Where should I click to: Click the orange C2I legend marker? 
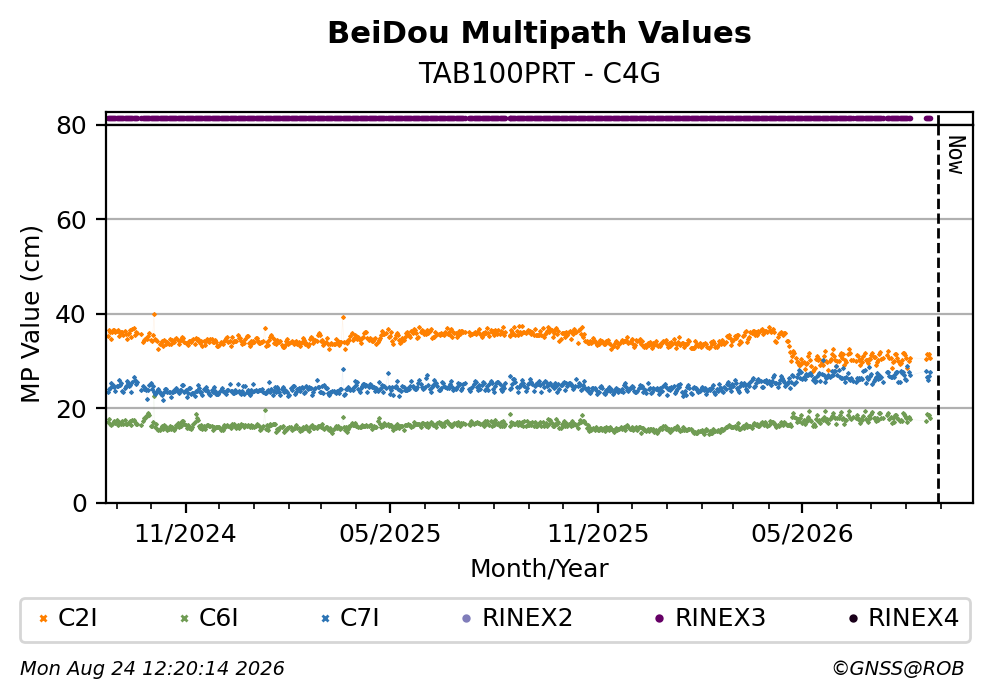tap(44, 619)
